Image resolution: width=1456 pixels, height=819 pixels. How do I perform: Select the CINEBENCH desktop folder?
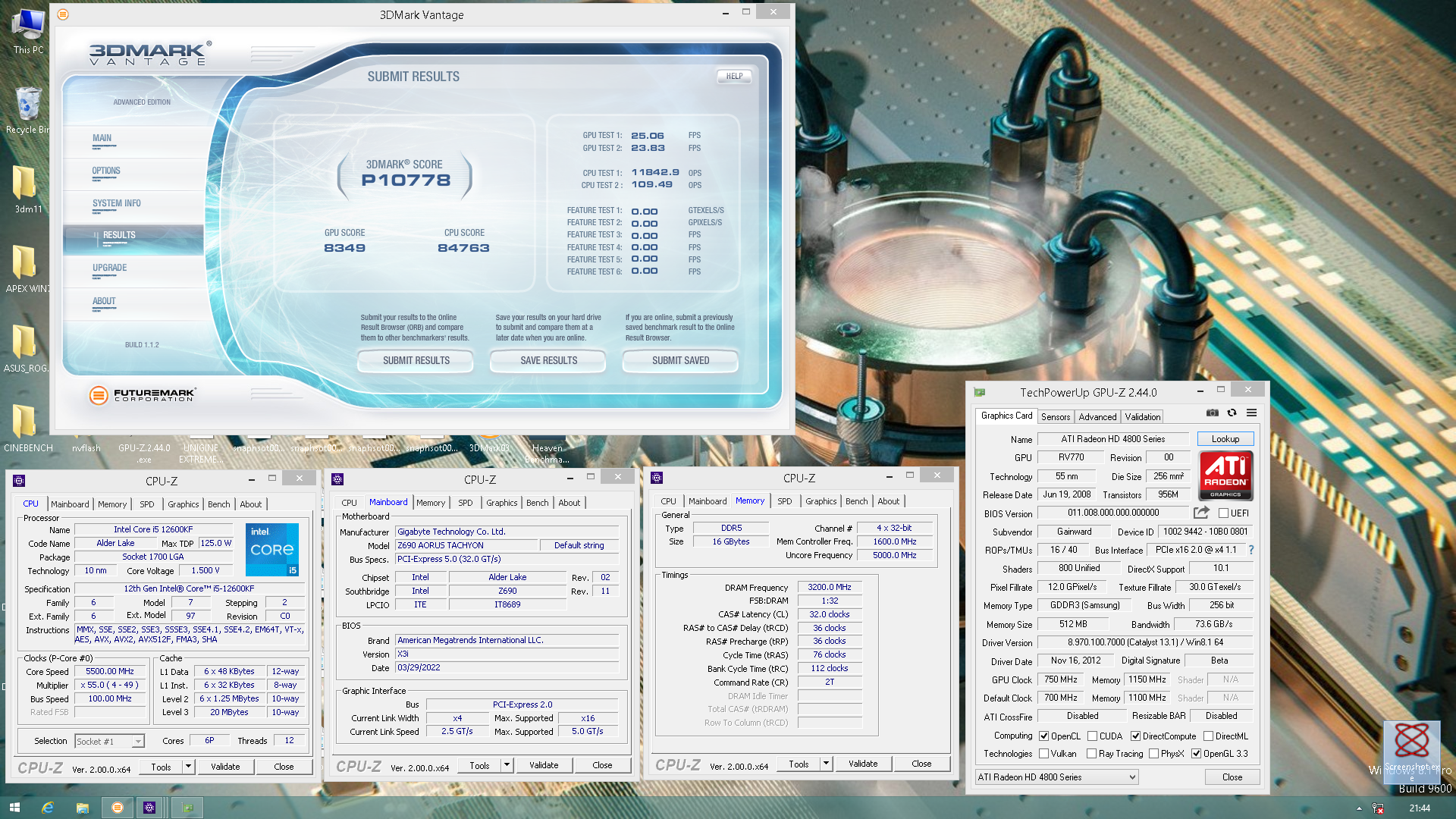(28, 428)
